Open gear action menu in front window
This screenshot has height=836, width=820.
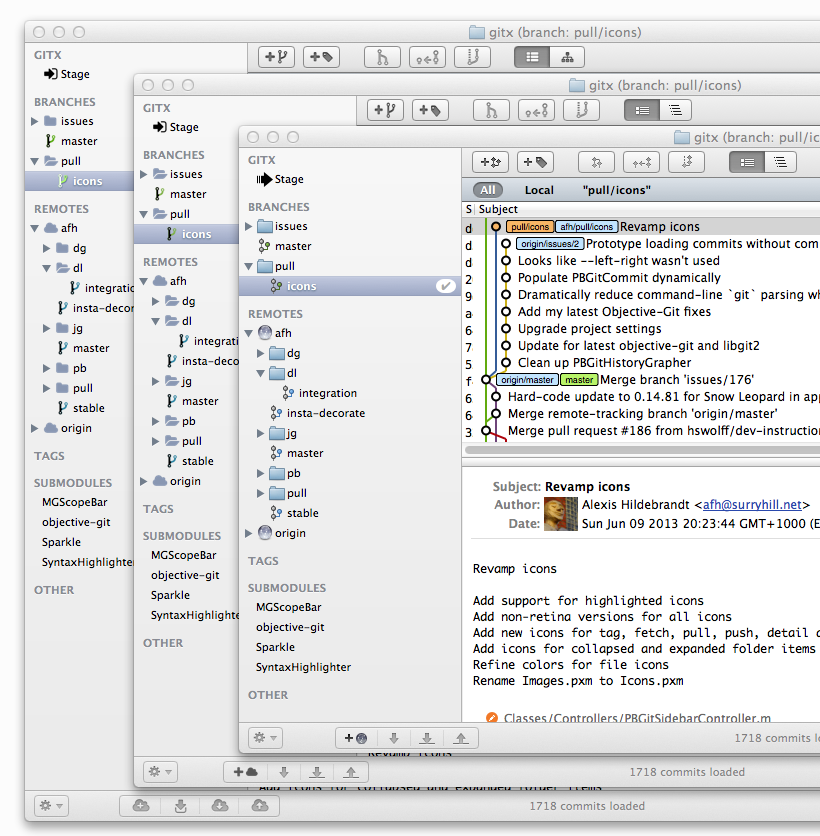coord(265,738)
